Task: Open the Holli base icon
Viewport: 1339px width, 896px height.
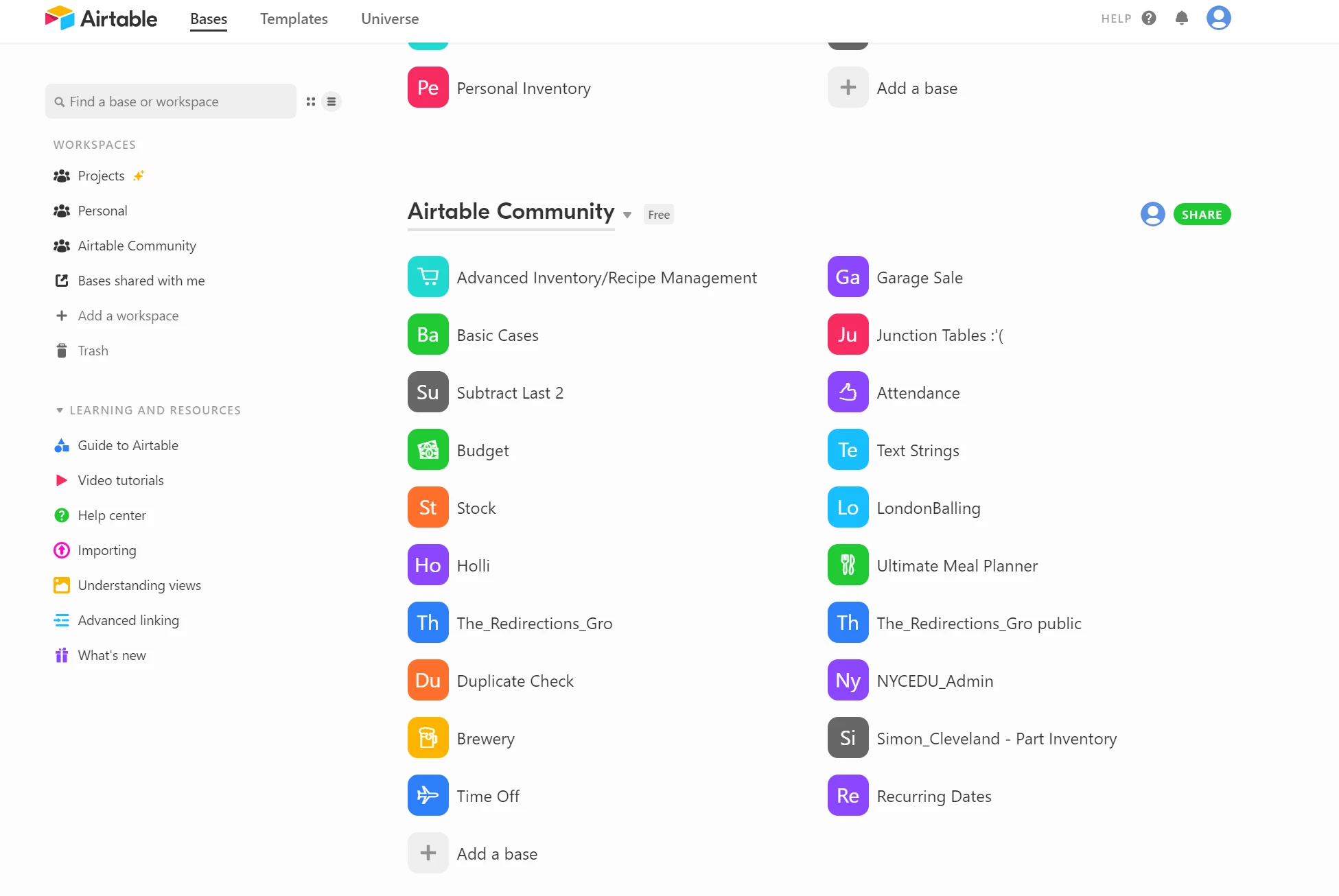Action: (428, 565)
